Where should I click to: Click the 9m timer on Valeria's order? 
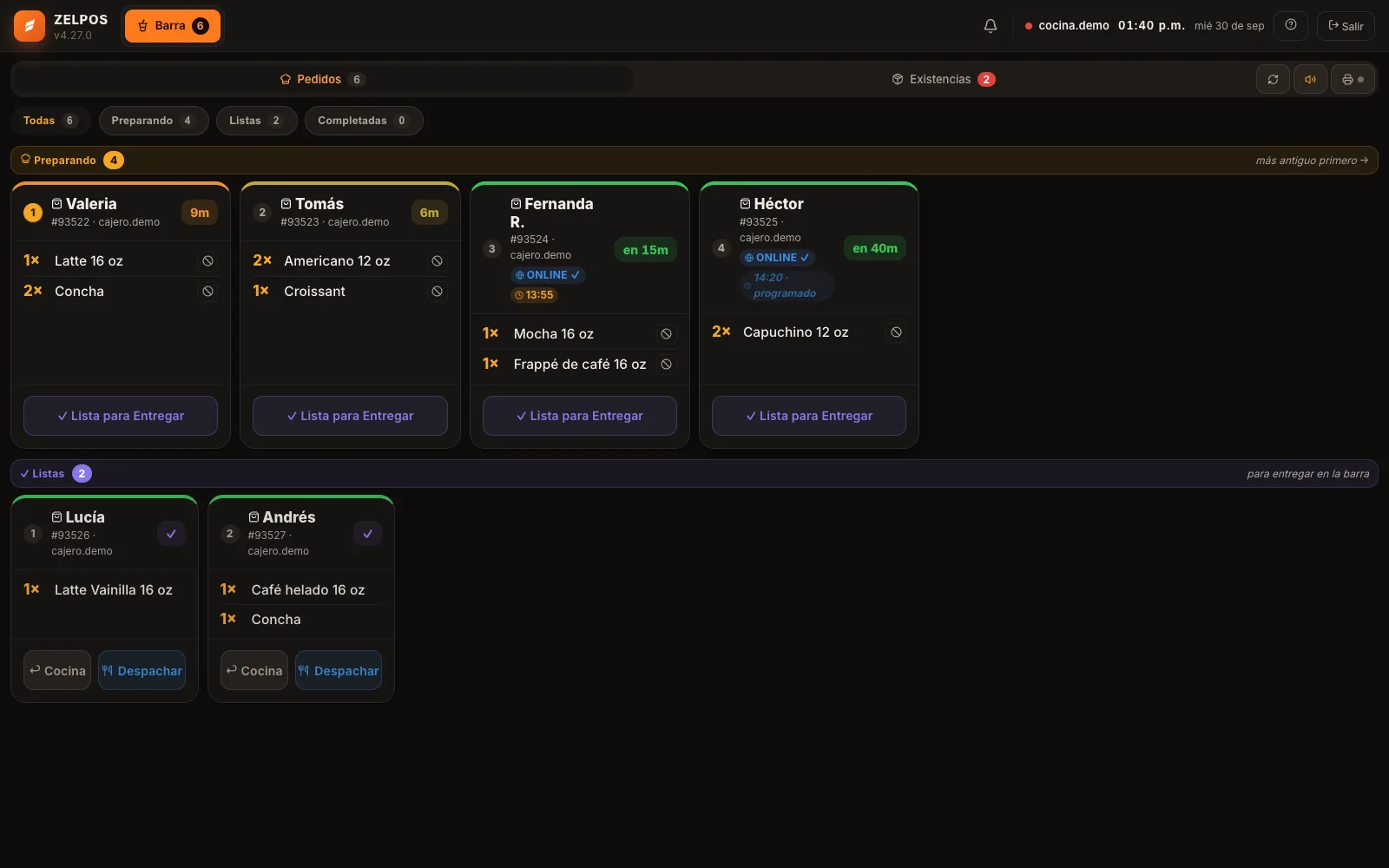point(200,213)
